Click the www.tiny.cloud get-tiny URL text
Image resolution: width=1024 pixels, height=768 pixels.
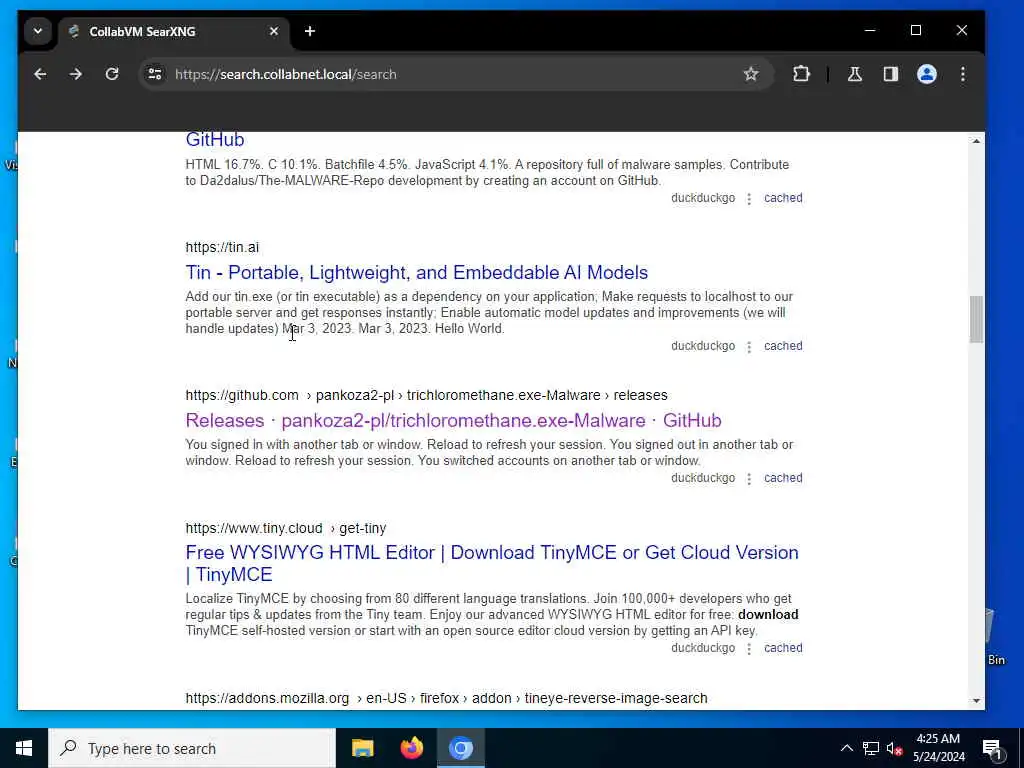286,528
